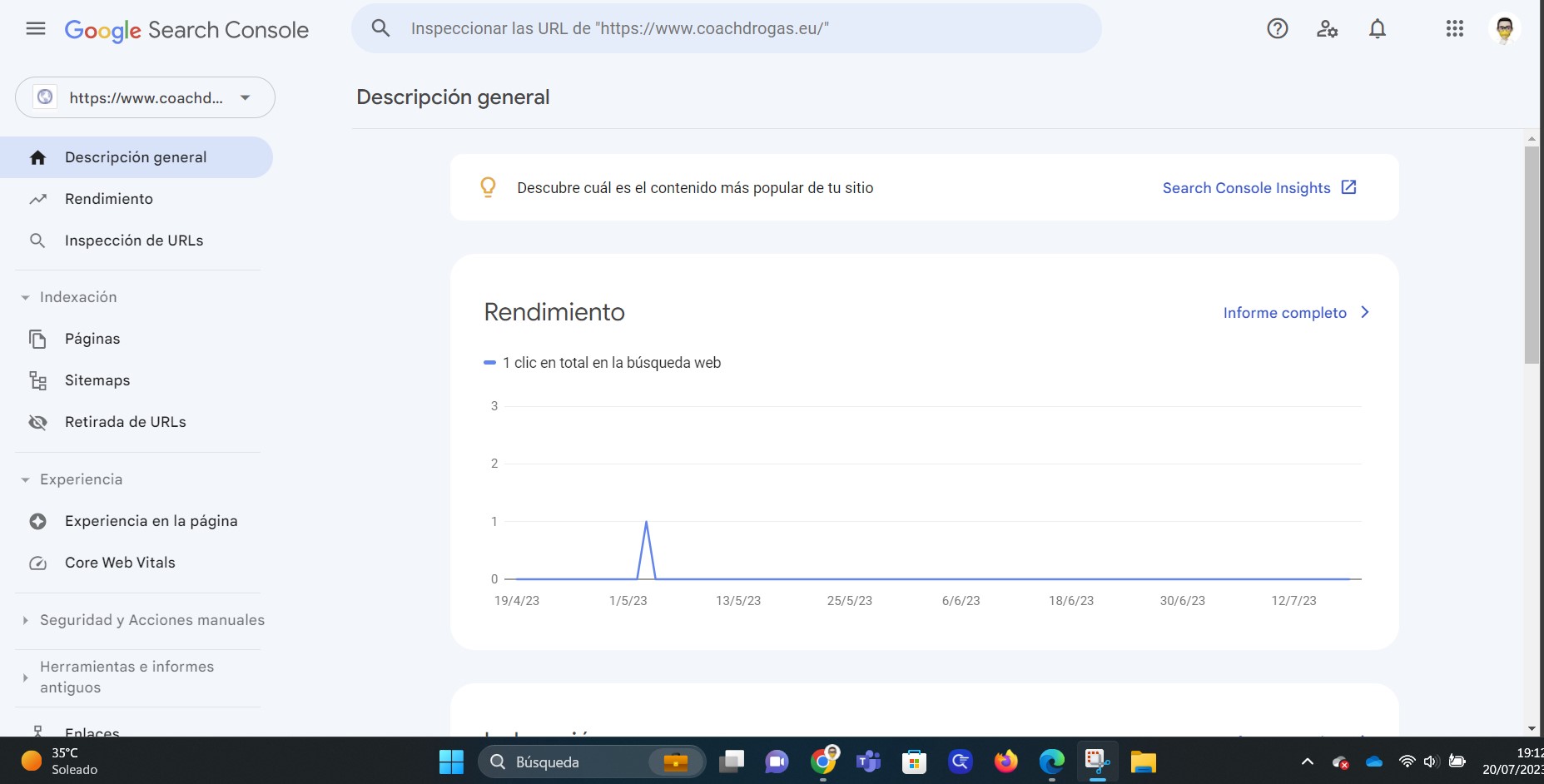Open Rendimiento in the sidebar
1544x784 pixels.
(109, 199)
